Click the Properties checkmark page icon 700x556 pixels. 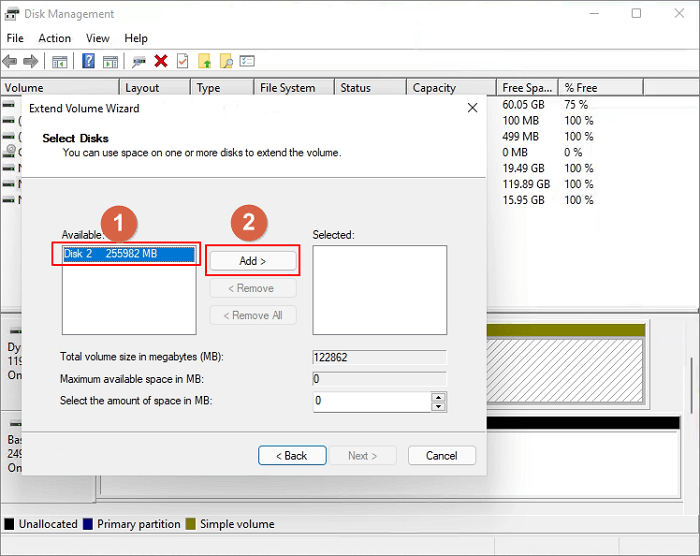coord(182,61)
